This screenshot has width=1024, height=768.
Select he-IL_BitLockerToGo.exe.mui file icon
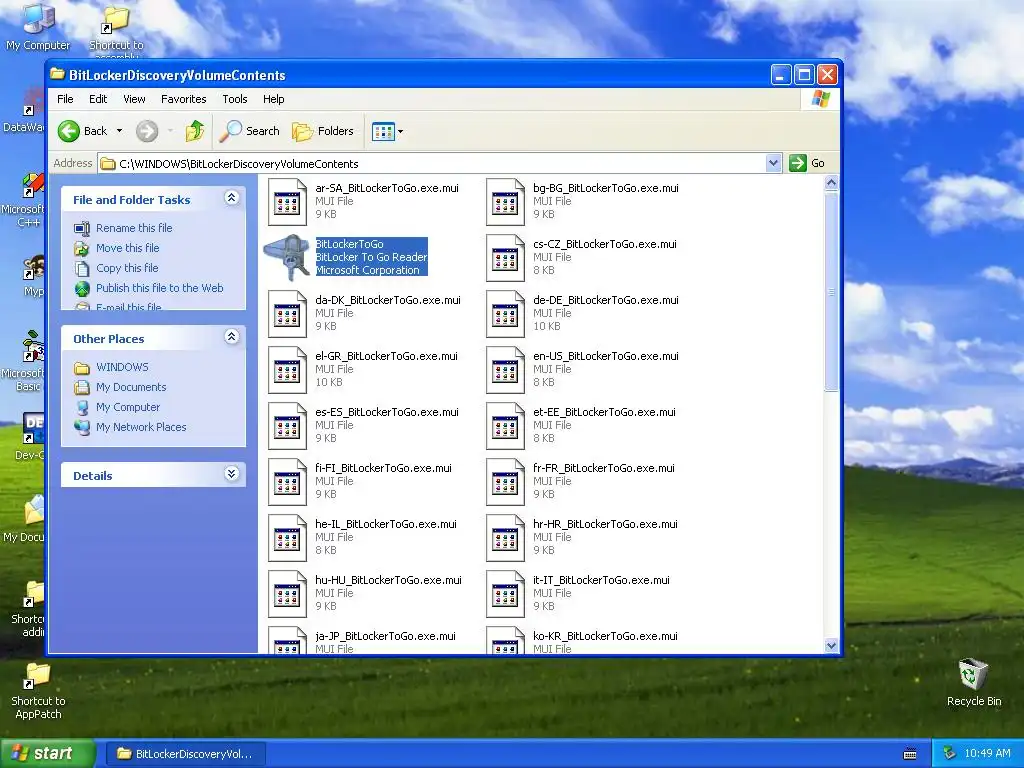(x=287, y=539)
